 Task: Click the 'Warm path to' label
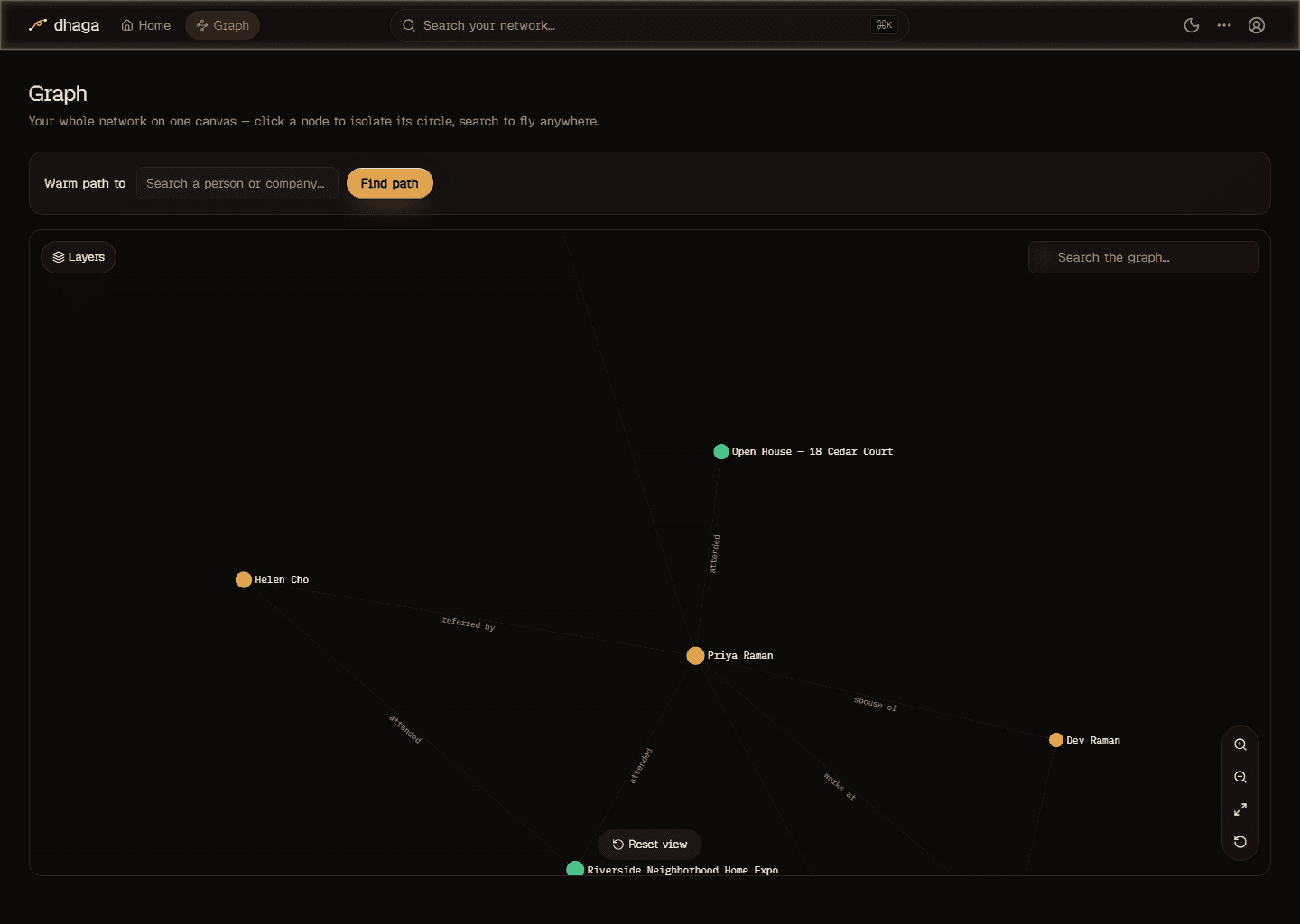pyautogui.click(x=85, y=183)
